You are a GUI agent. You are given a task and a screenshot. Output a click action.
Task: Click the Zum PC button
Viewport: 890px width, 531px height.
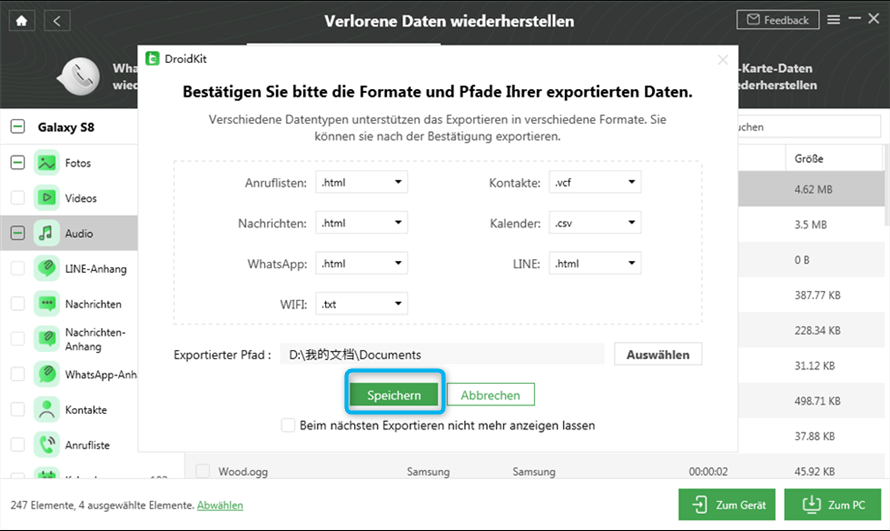[x=833, y=504]
